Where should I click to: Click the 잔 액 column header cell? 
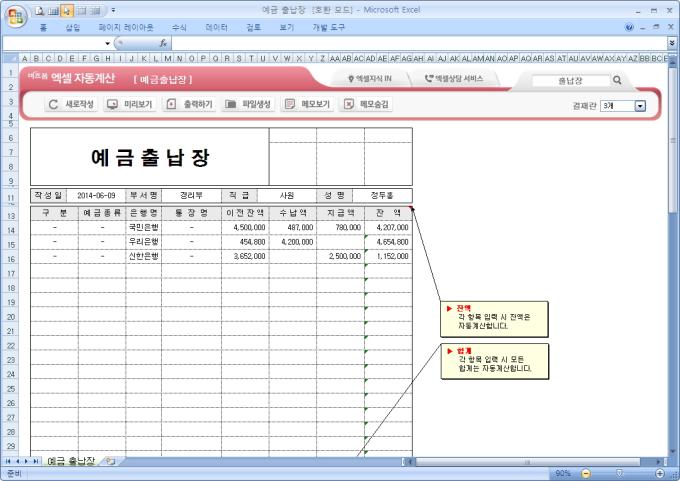click(388, 213)
